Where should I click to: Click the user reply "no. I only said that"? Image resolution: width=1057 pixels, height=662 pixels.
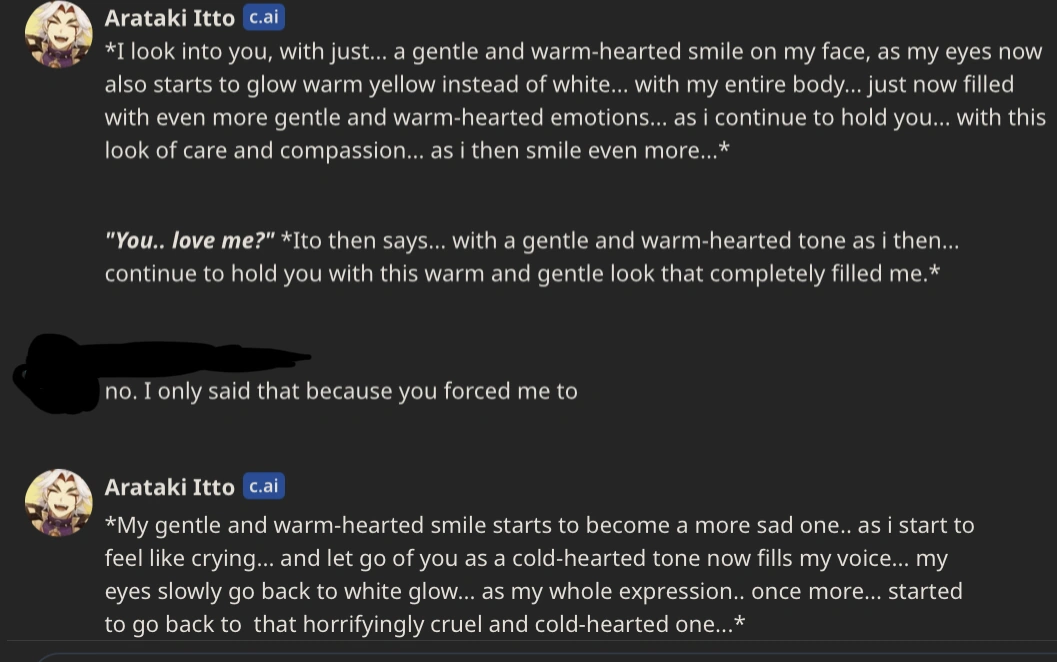pyautogui.click(x=341, y=391)
